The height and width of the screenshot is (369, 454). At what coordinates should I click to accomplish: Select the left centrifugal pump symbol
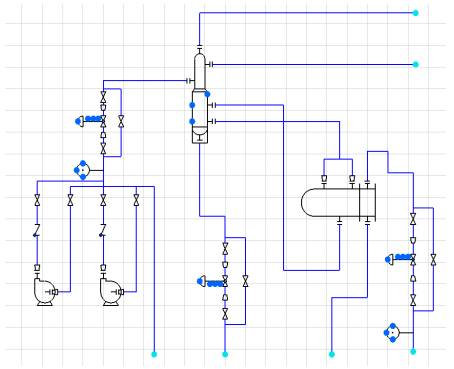pyautogui.click(x=46, y=291)
